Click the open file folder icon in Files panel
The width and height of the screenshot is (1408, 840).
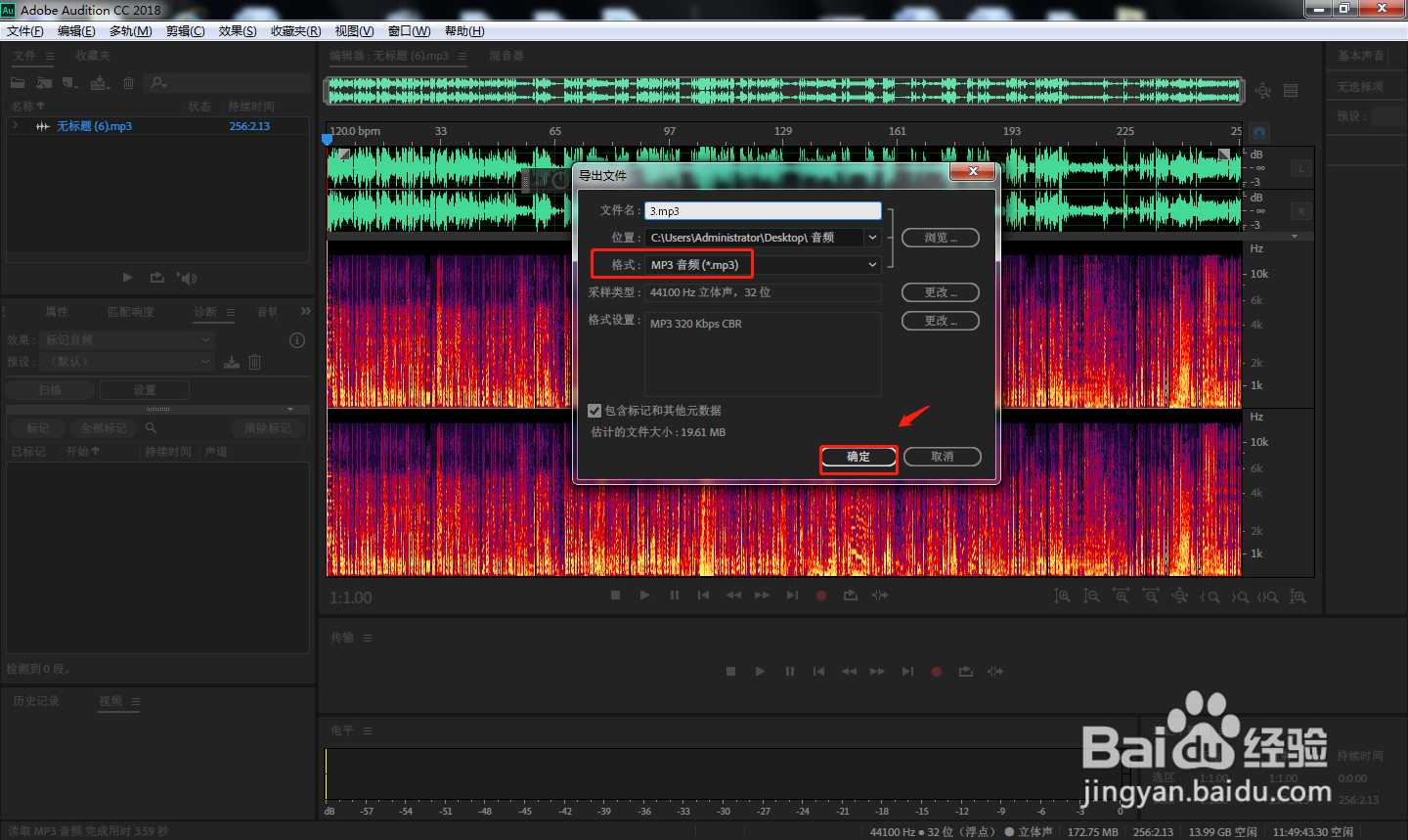[x=18, y=83]
